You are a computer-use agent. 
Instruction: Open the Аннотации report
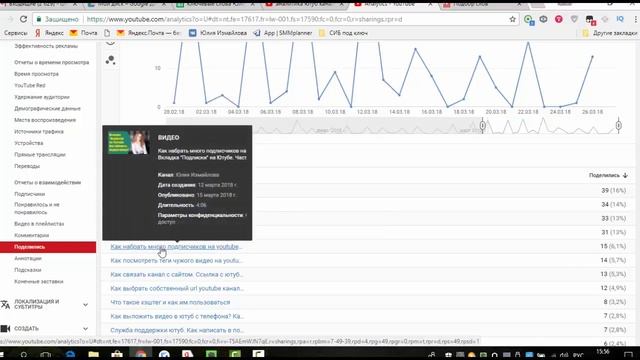tap(28, 258)
